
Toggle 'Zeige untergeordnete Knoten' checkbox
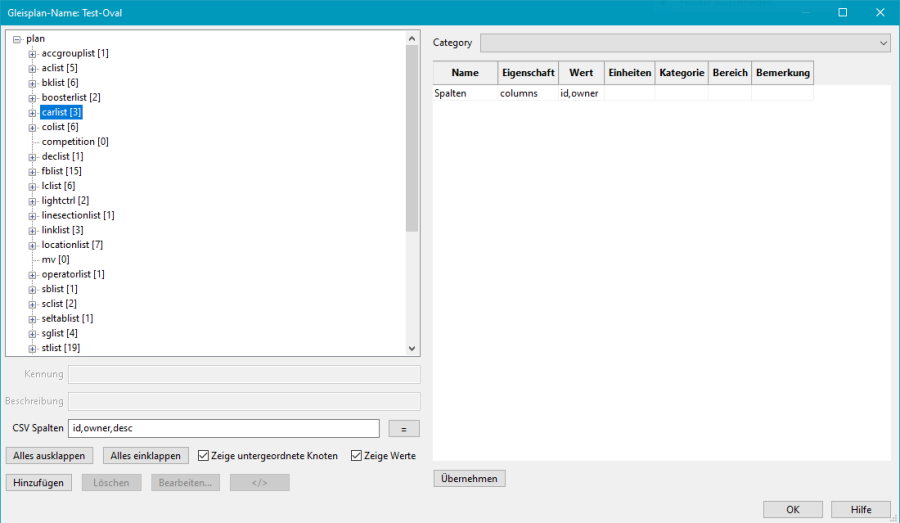click(x=204, y=456)
